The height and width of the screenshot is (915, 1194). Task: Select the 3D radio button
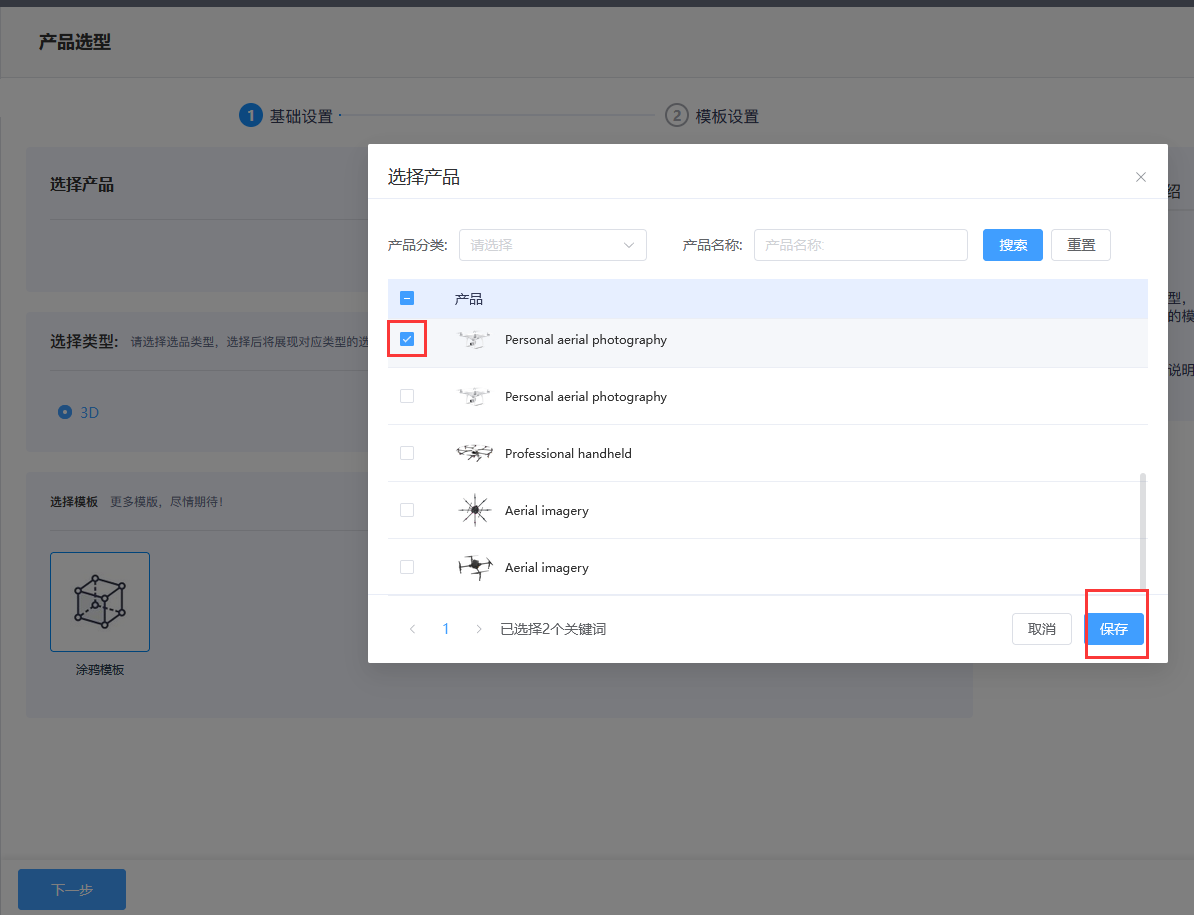[66, 412]
